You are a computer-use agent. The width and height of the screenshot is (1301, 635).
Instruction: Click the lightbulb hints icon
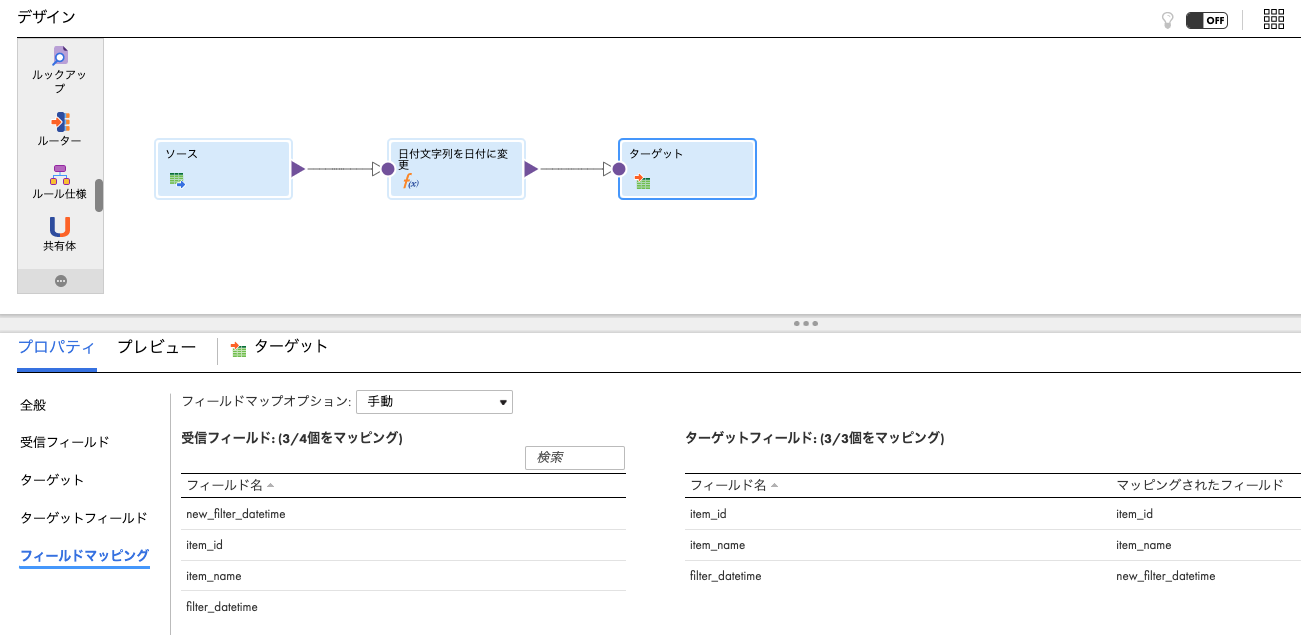1167,18
